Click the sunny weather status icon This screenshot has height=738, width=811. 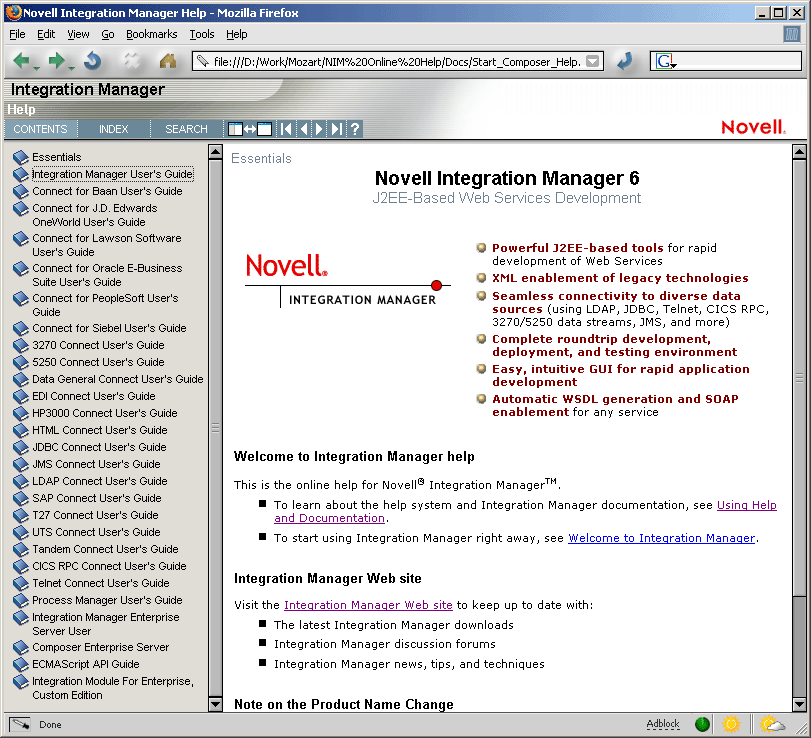point(731,724)
